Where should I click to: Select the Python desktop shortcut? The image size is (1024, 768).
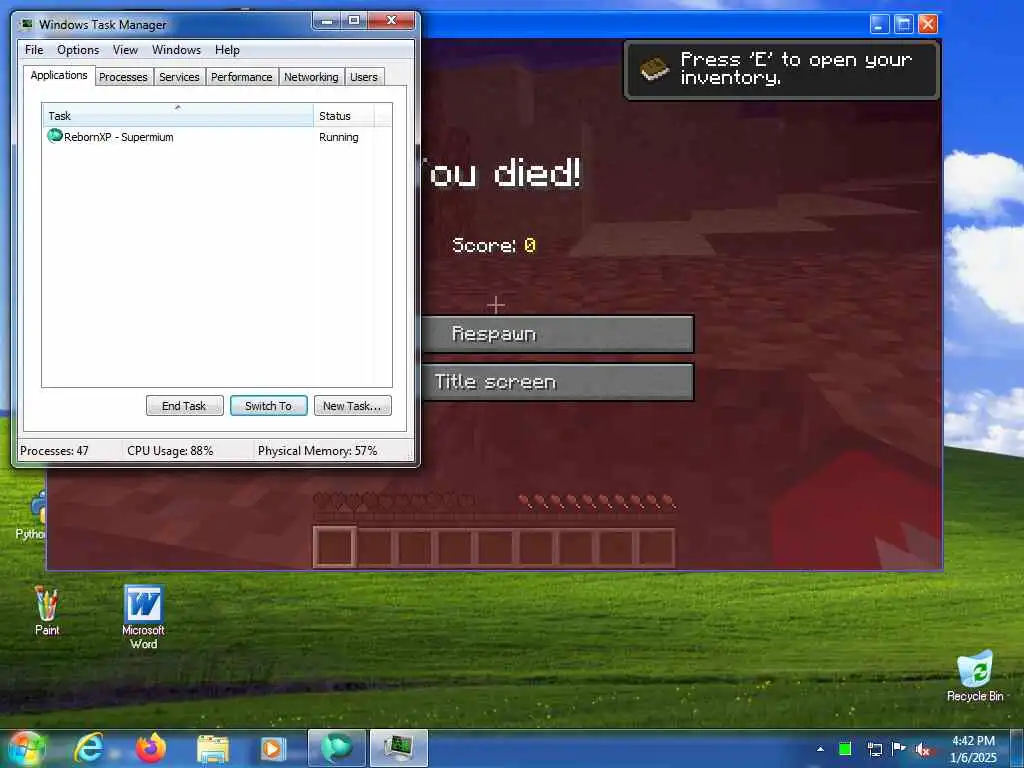(x=31, y=516)
